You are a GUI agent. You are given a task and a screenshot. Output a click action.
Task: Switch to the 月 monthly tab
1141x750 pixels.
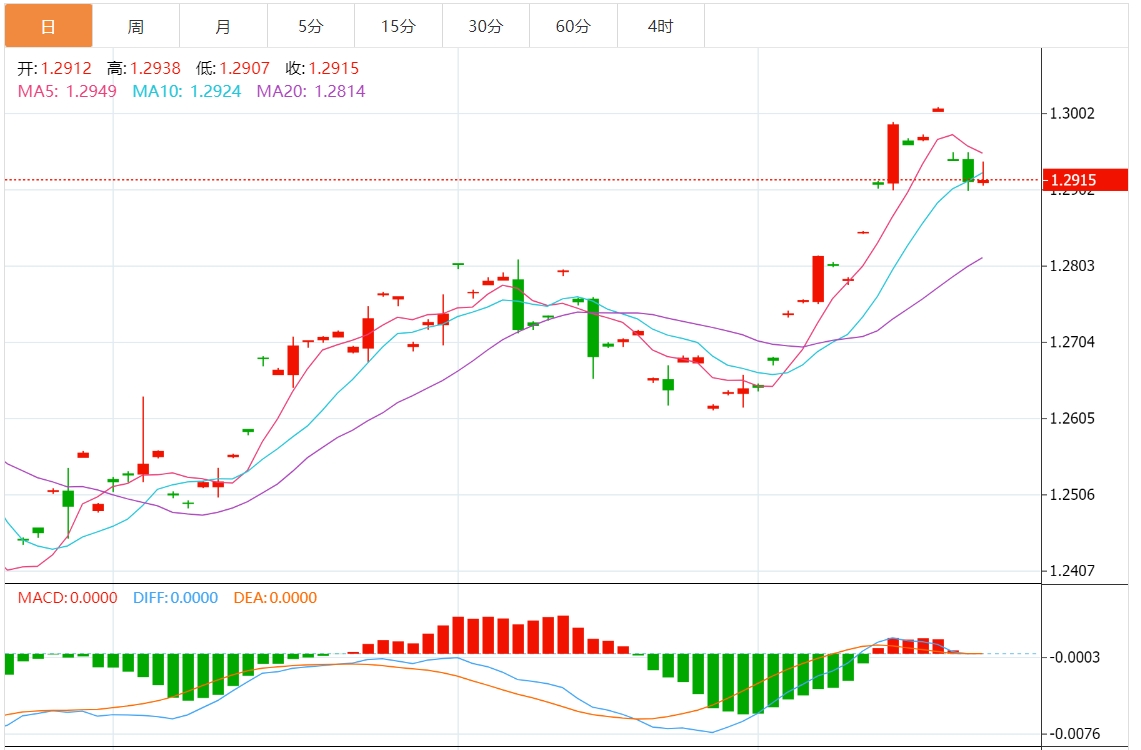coord(223,26)
